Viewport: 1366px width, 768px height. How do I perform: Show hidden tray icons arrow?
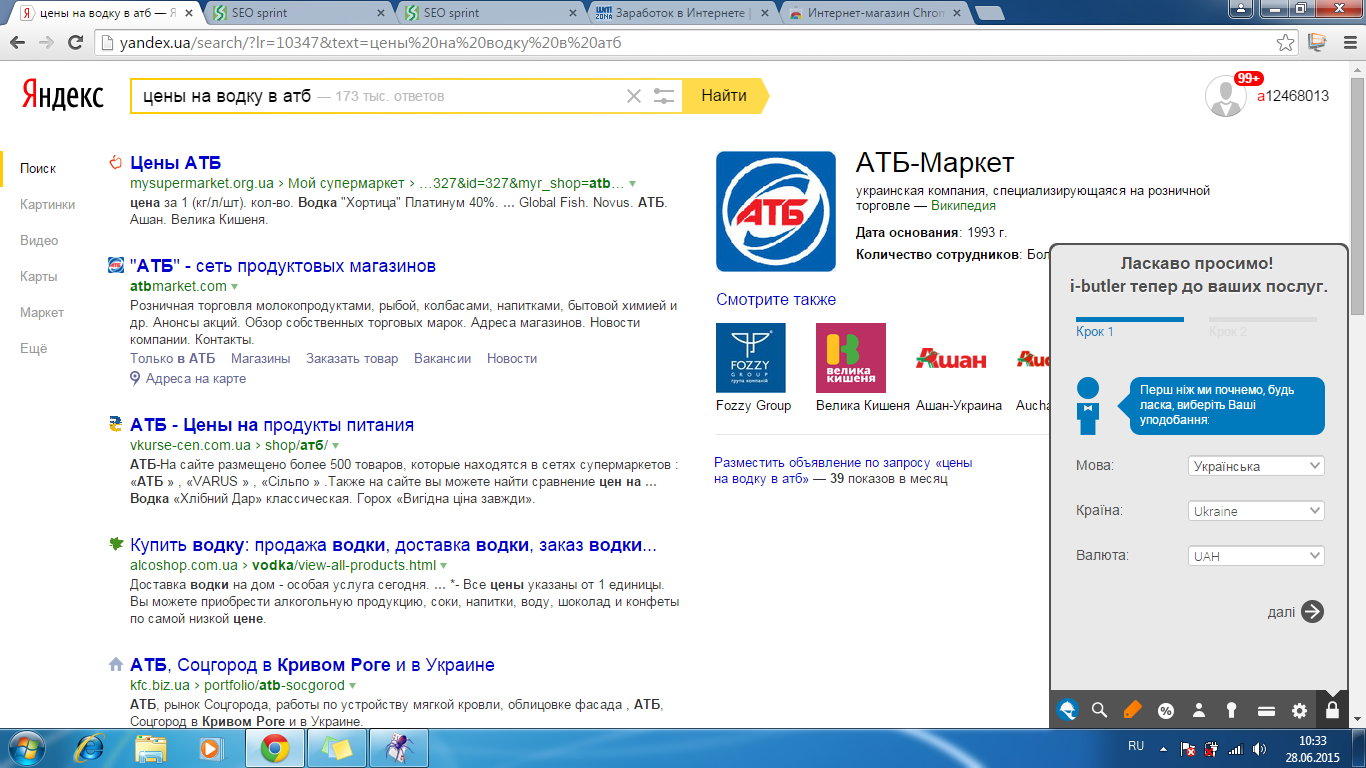point(1163,748)
